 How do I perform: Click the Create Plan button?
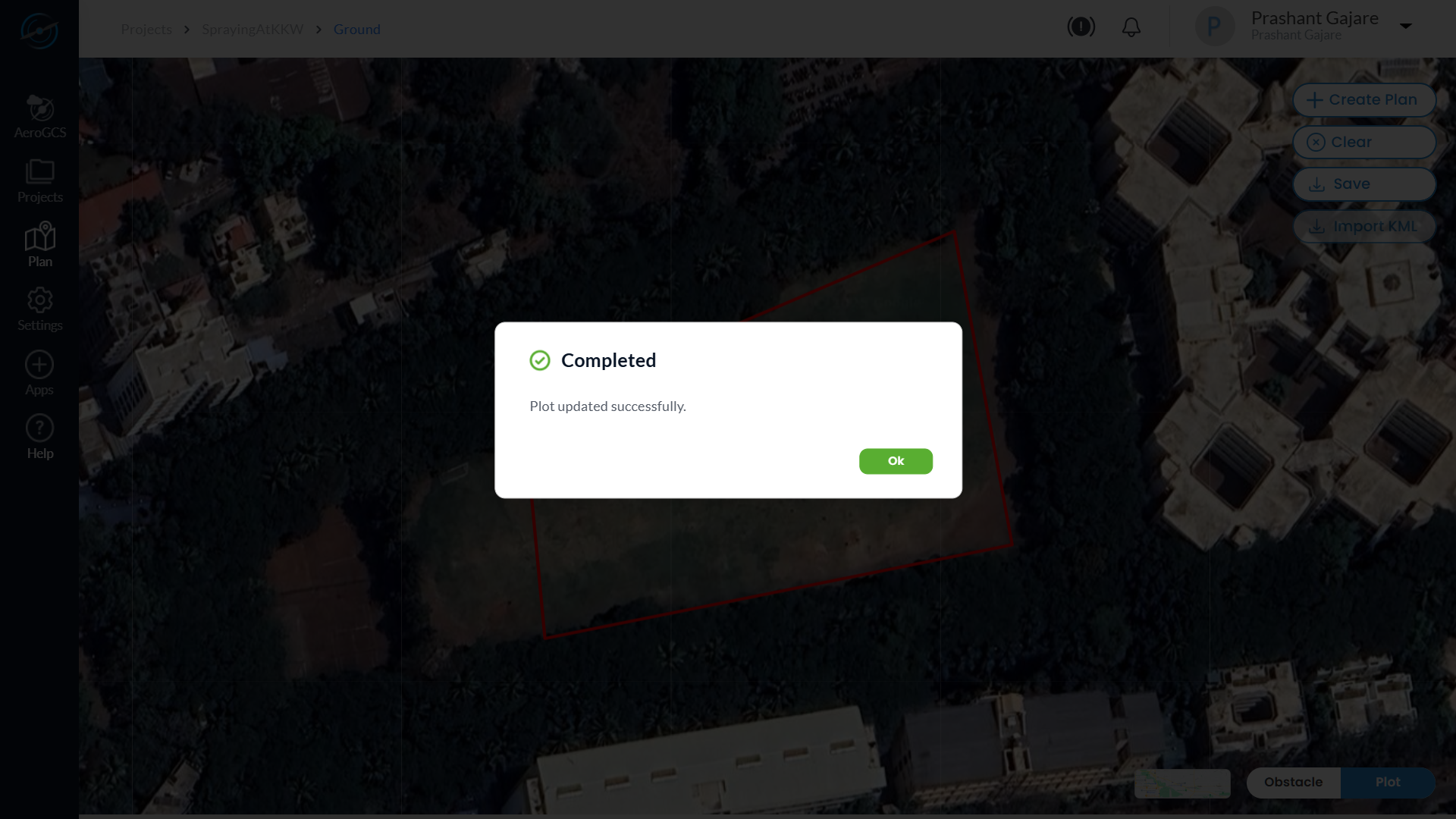tap(1364, 100)
